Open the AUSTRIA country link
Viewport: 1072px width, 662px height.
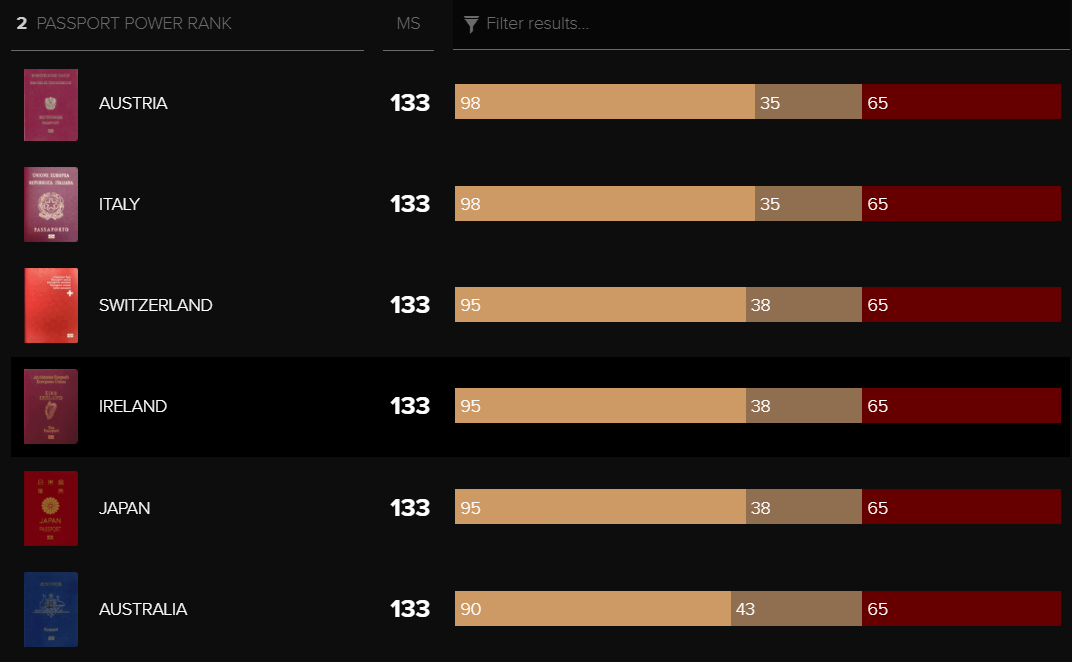[x=133, y=103]
